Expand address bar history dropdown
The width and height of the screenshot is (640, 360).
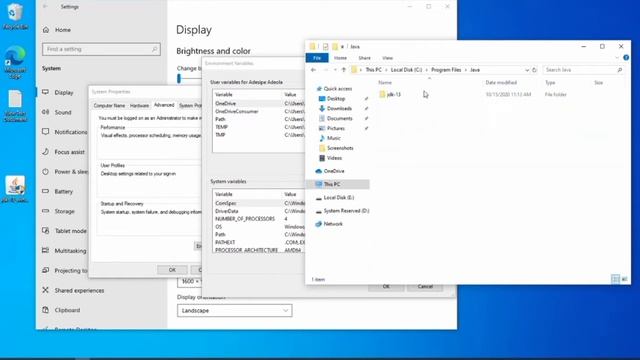tap(527, 70)
